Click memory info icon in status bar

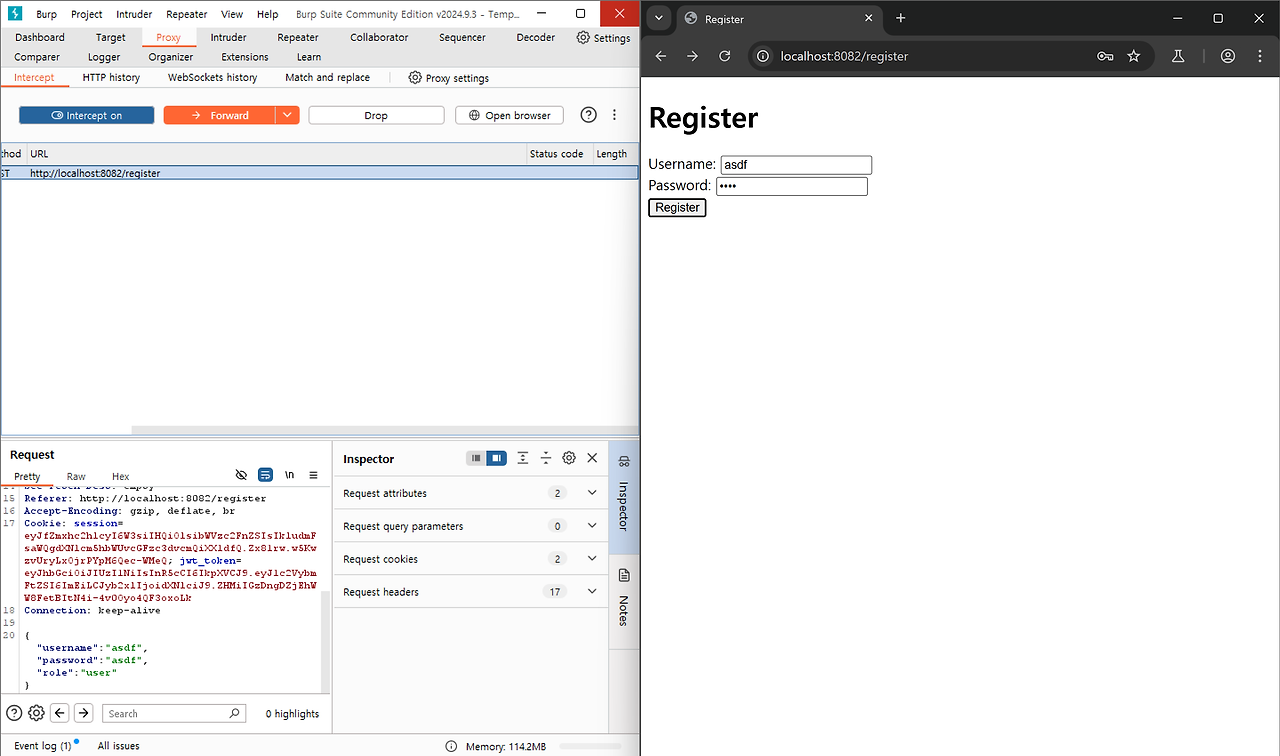coord(452,746)
